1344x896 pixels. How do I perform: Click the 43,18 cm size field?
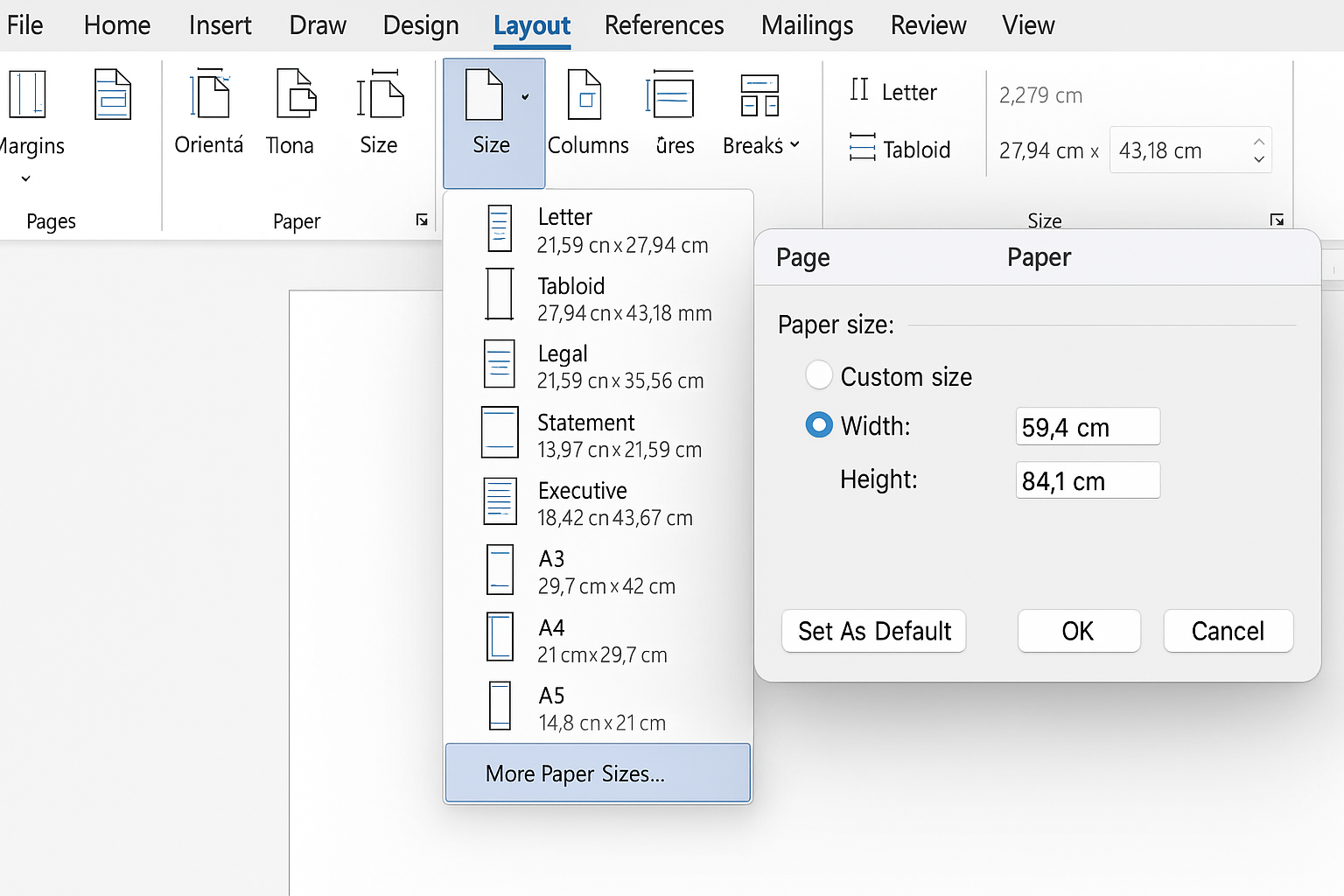pos(1191,150)
